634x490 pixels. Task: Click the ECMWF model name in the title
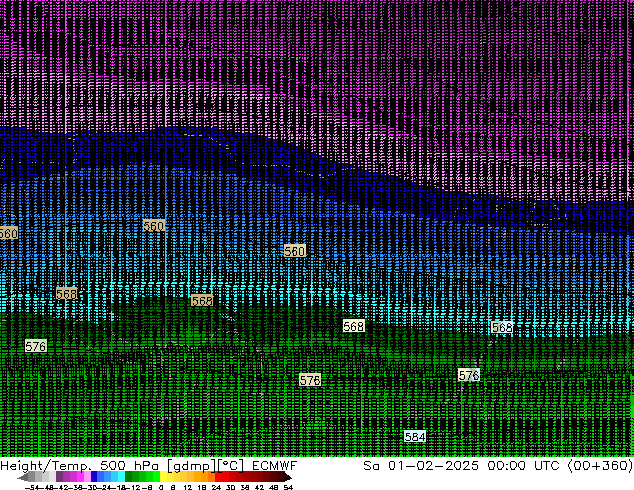pos(275,465)
